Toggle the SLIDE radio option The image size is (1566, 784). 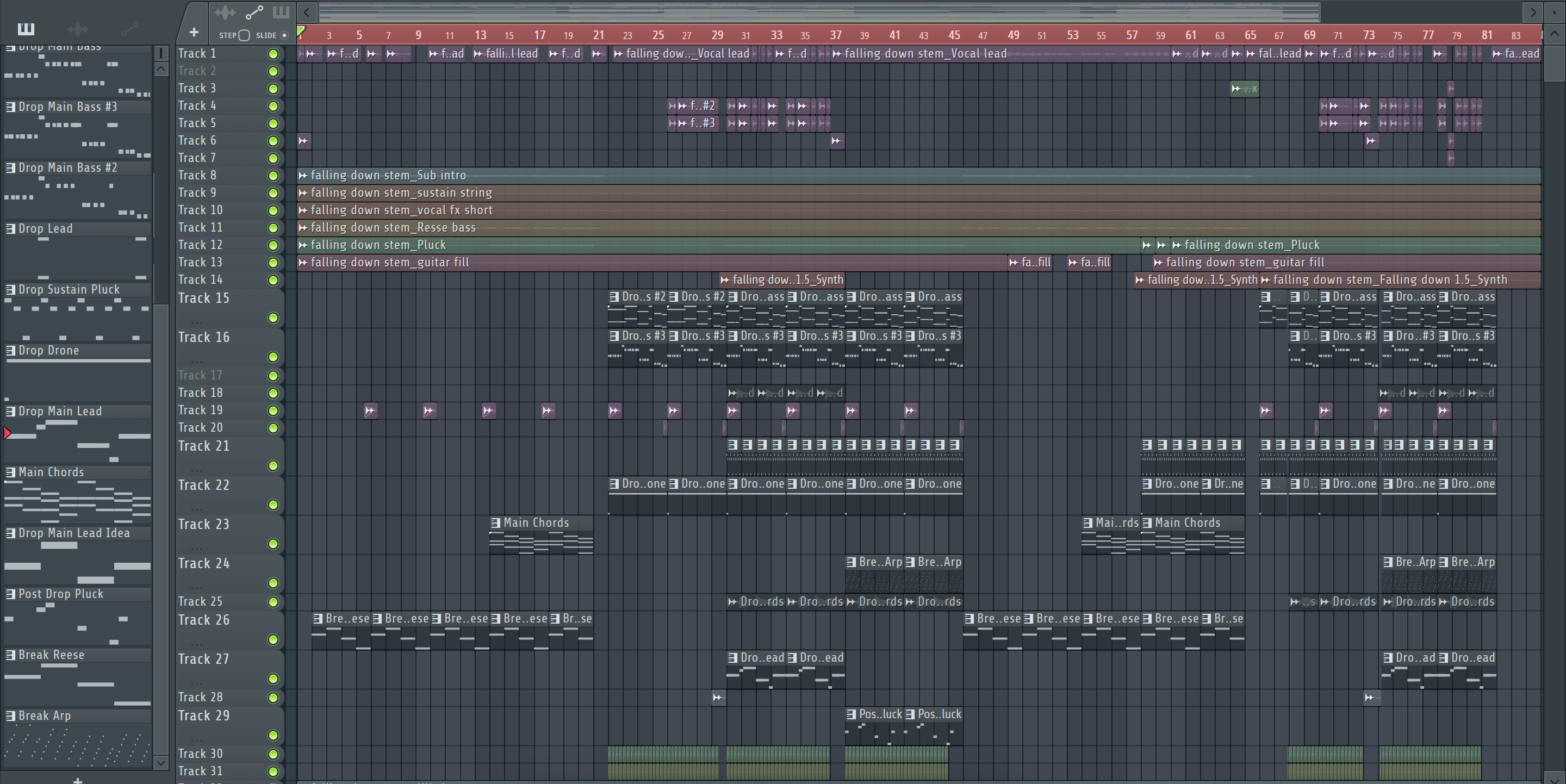[284, 35]
